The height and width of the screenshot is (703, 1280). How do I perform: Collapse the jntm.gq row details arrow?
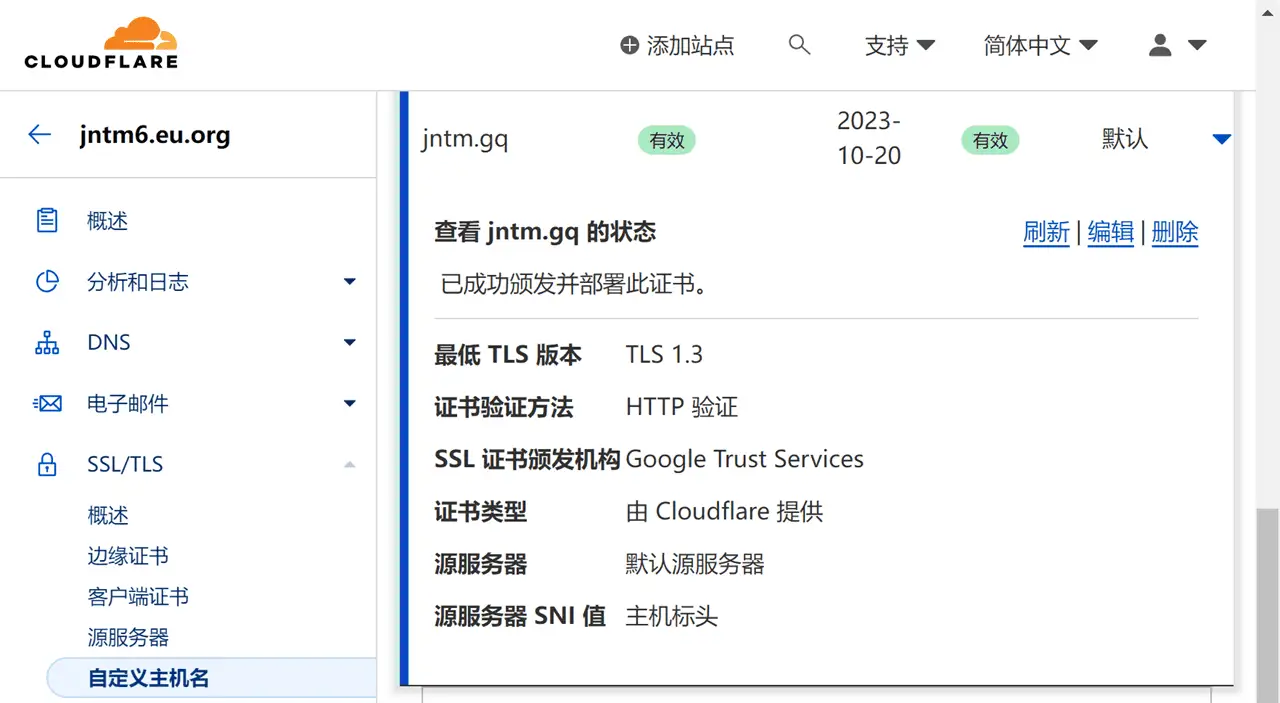coord(1221,139)
